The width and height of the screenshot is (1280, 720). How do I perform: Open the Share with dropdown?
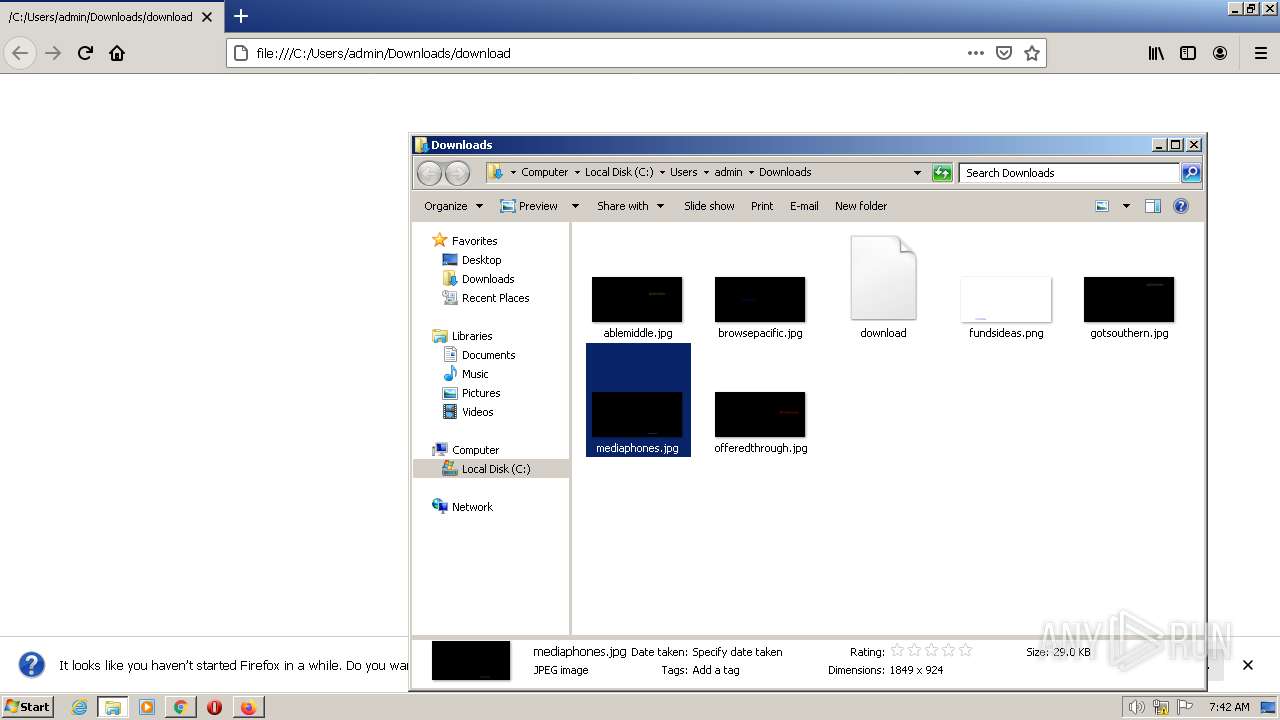631,206
